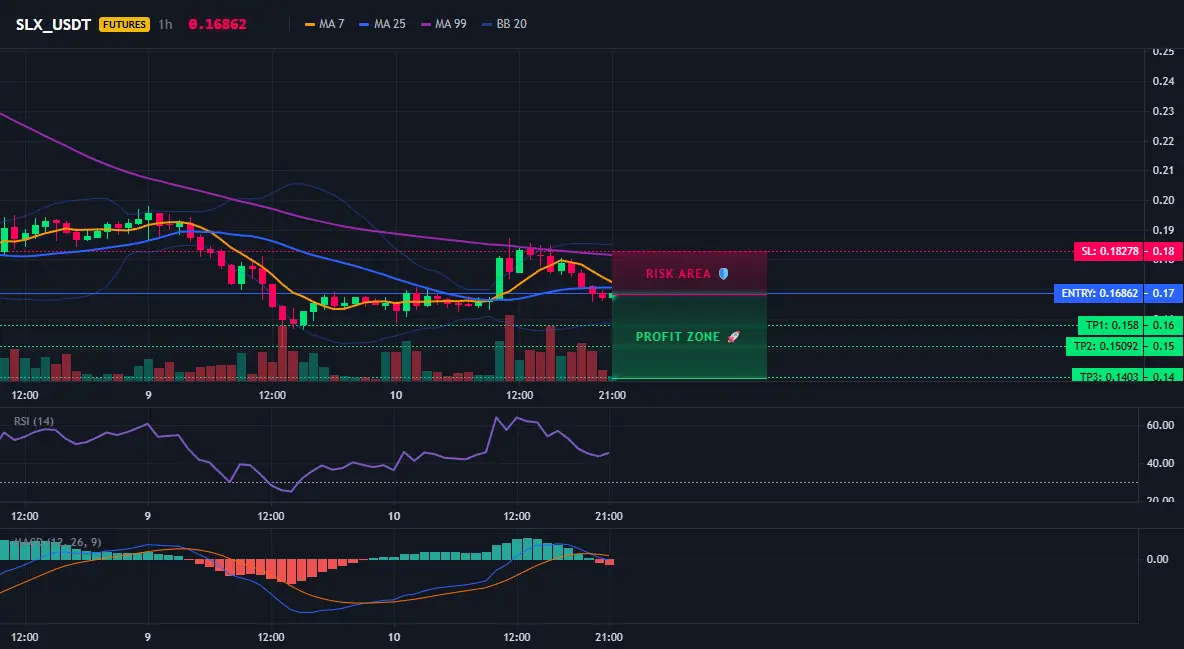Click the TP1: 0.158 target label
Image resolution: width=1184 pixels, height=649 pixels.
click(1111, 326)
